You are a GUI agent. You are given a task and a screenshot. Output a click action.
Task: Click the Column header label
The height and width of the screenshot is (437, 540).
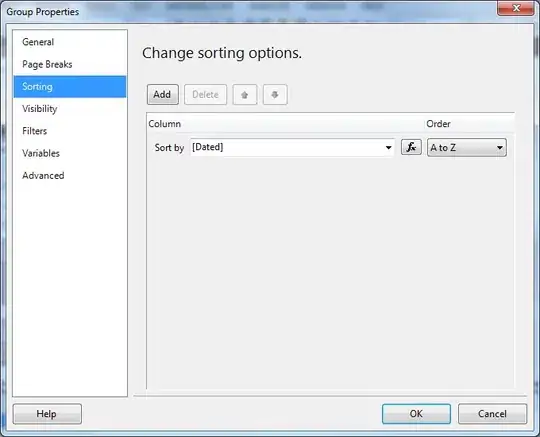tap(165, 124)
